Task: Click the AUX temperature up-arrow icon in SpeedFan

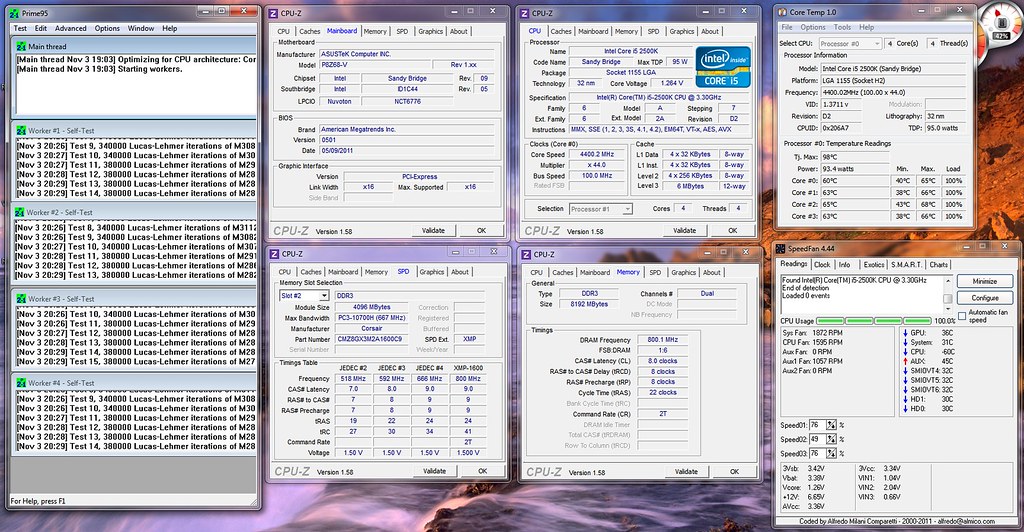Action: [x=905, y=361]
